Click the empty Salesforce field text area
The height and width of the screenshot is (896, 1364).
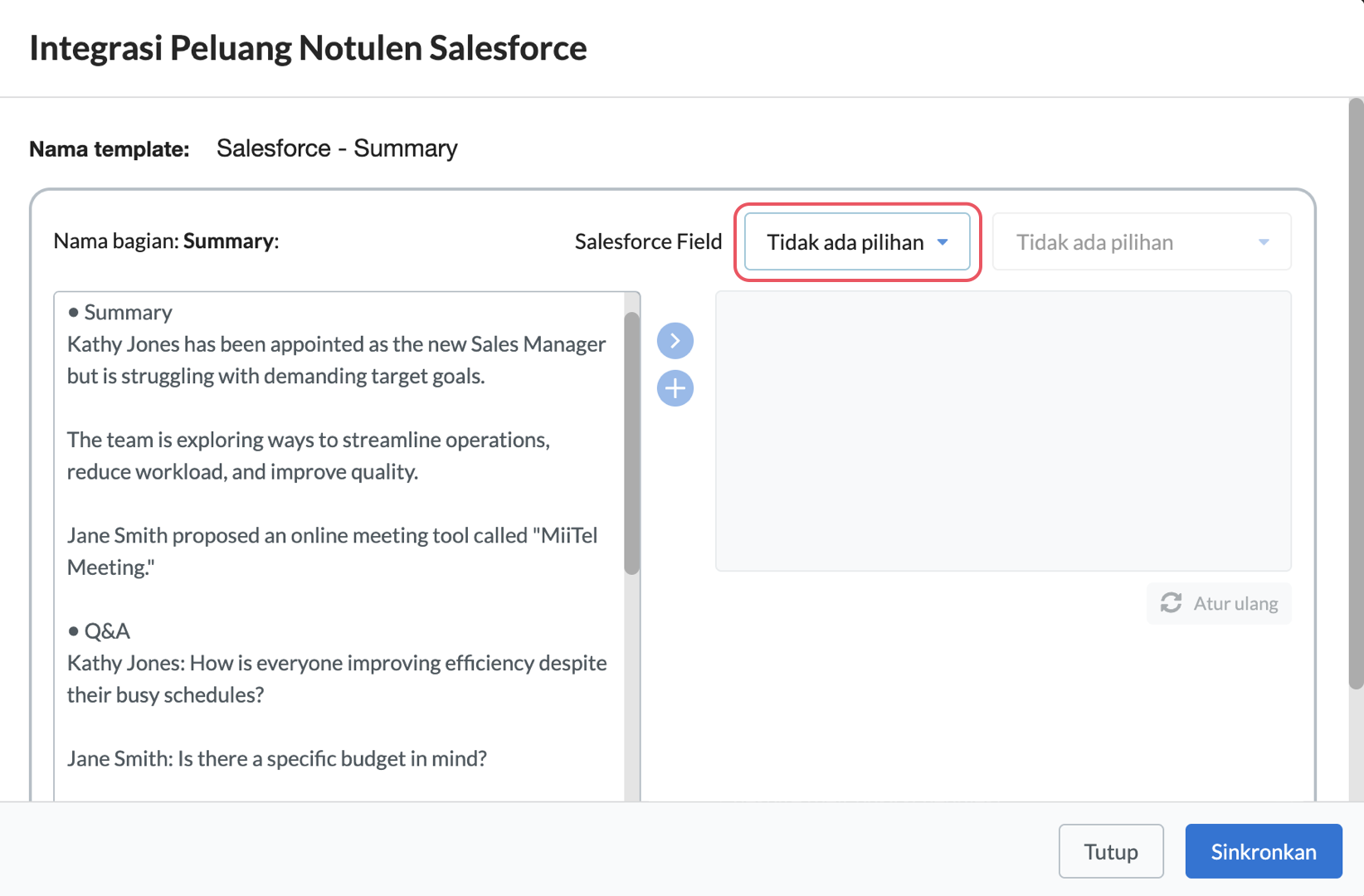coord(1003,431)
